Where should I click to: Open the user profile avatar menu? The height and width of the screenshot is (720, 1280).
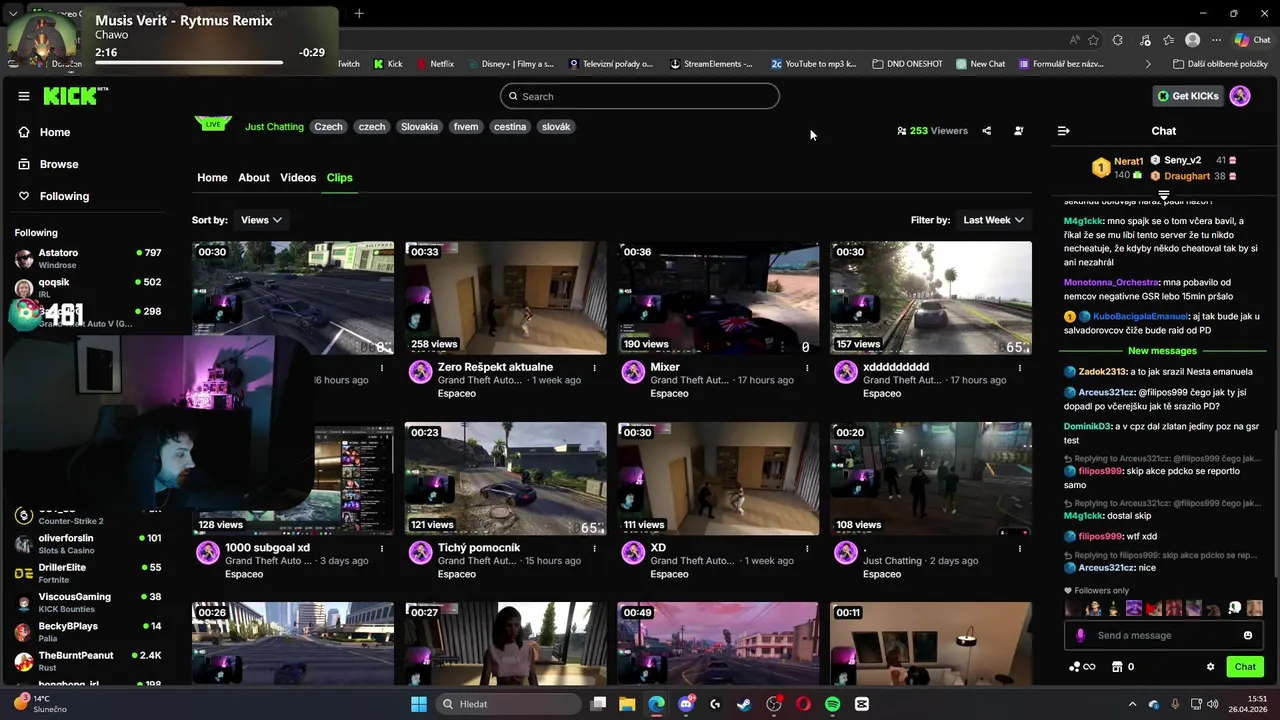click(1240, 96)
